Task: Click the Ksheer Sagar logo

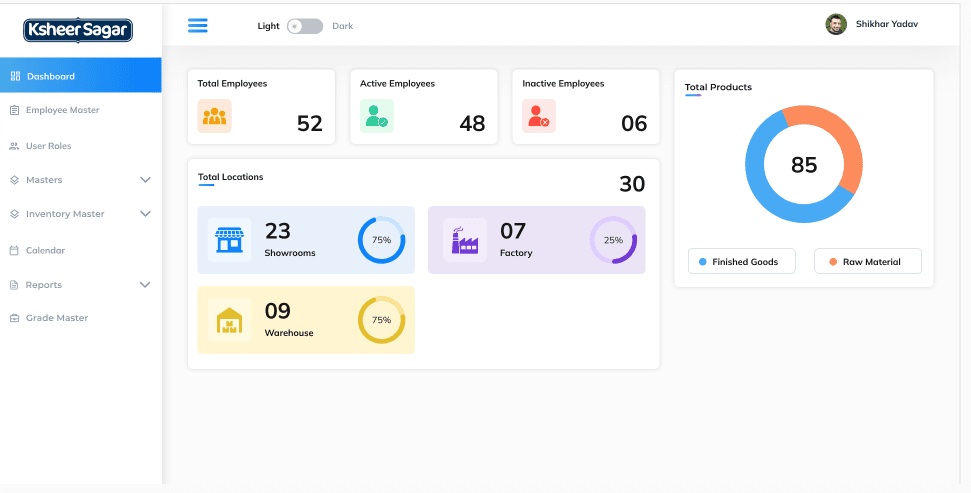Action: (78, 31)
